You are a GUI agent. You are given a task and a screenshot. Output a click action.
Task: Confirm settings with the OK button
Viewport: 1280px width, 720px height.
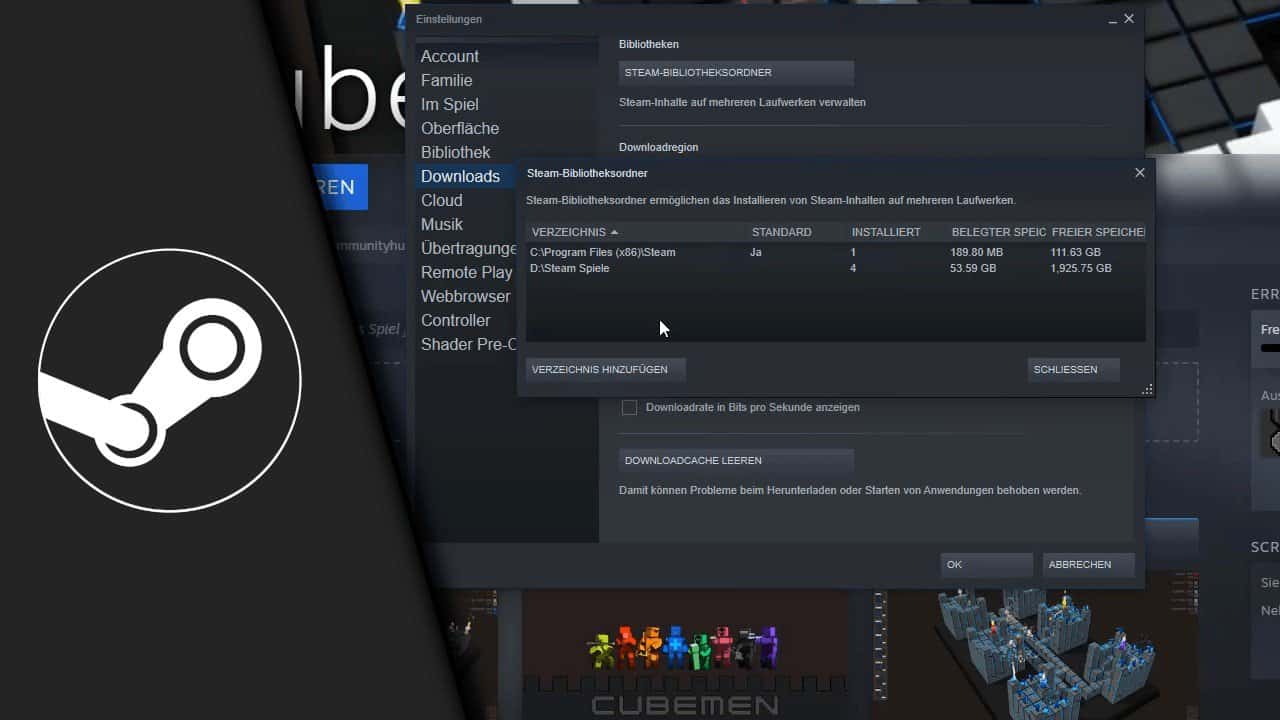pyautogui.click(x=986, y=565)
